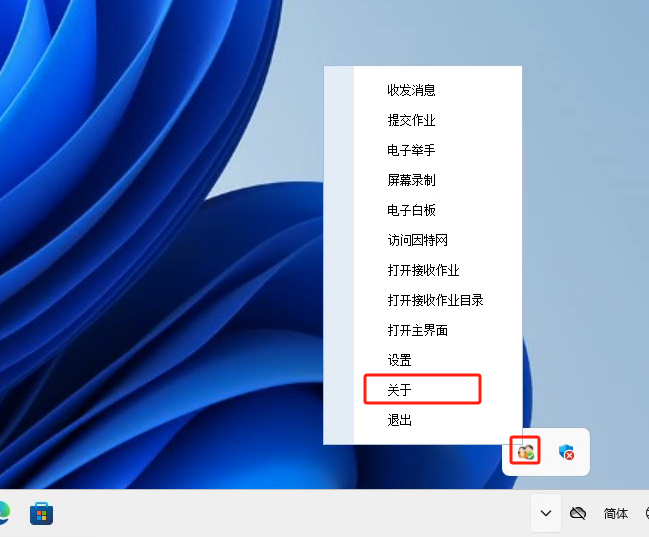Launch Microsoft Store from the taskbar
649x538 pixels.
[x=41, y=514]
